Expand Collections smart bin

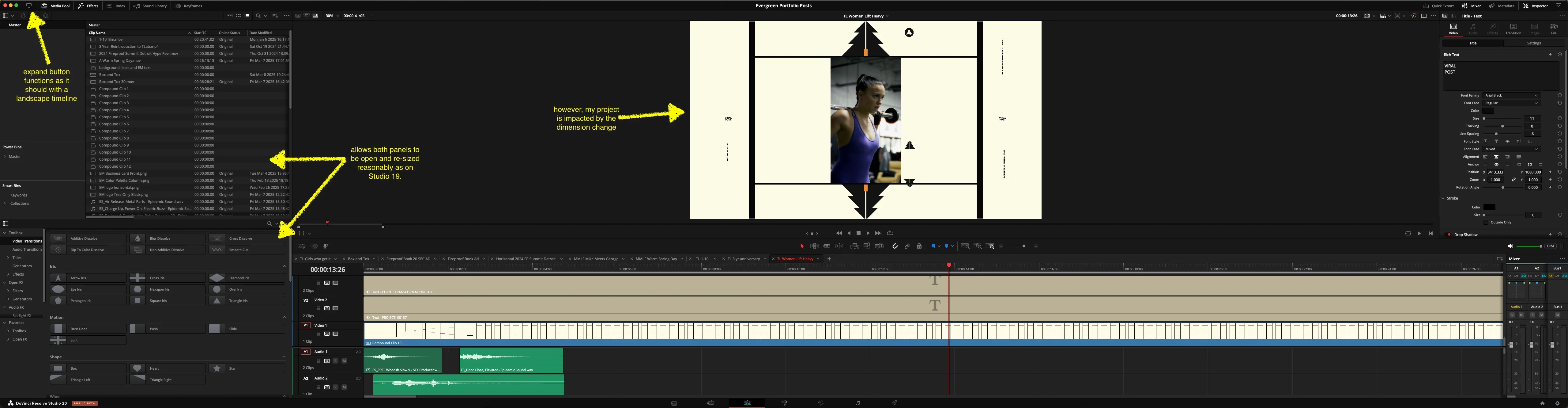[5, 204]
